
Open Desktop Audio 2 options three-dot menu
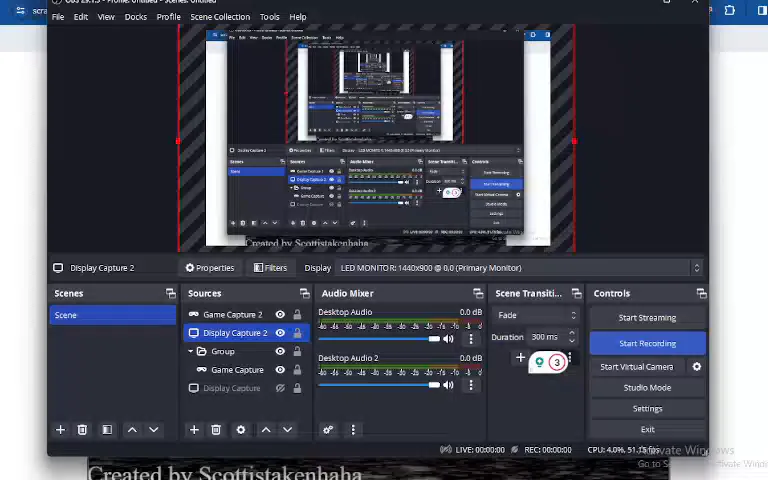click(x=471, y=385)
